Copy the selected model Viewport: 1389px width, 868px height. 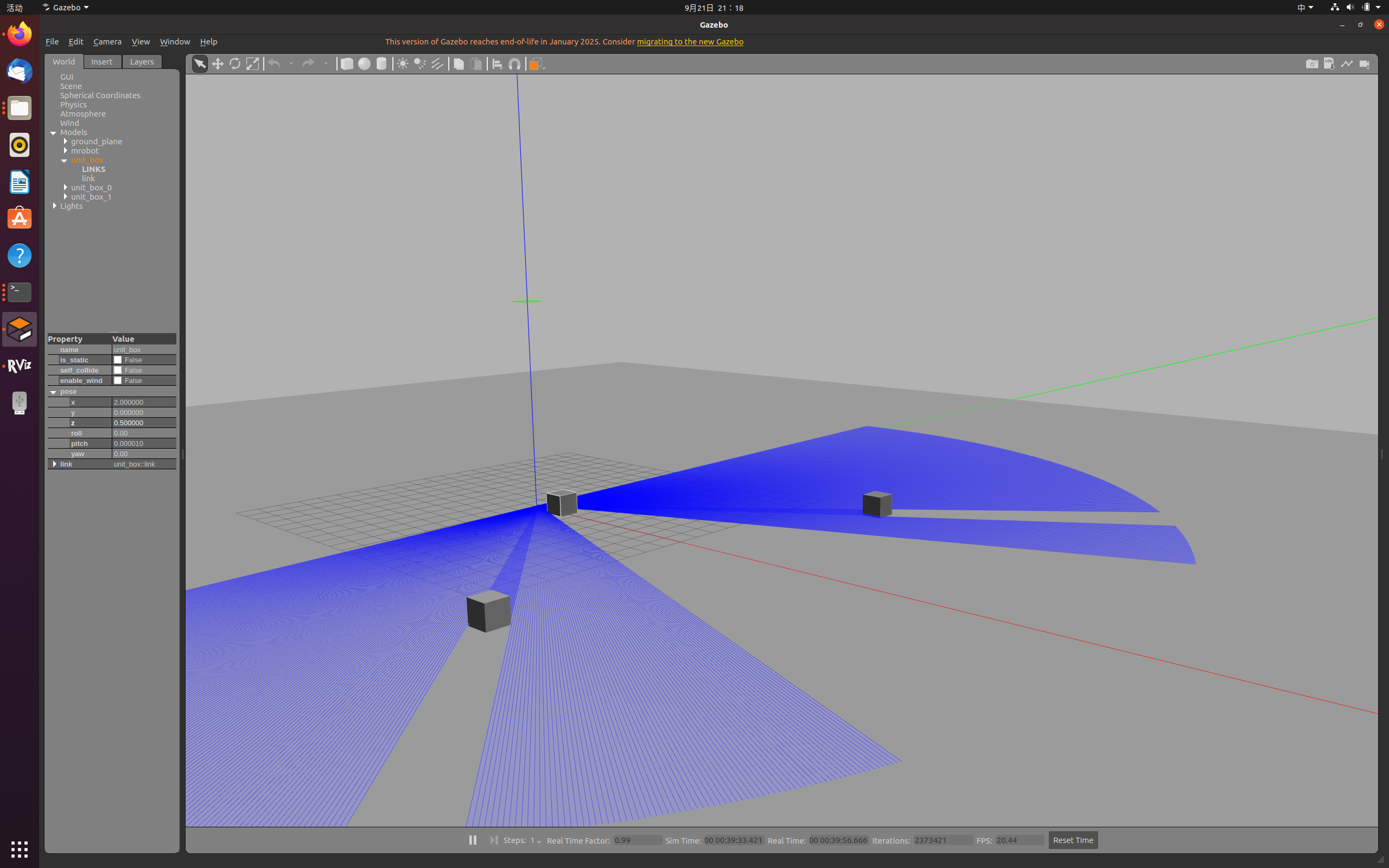click(458, 63)
